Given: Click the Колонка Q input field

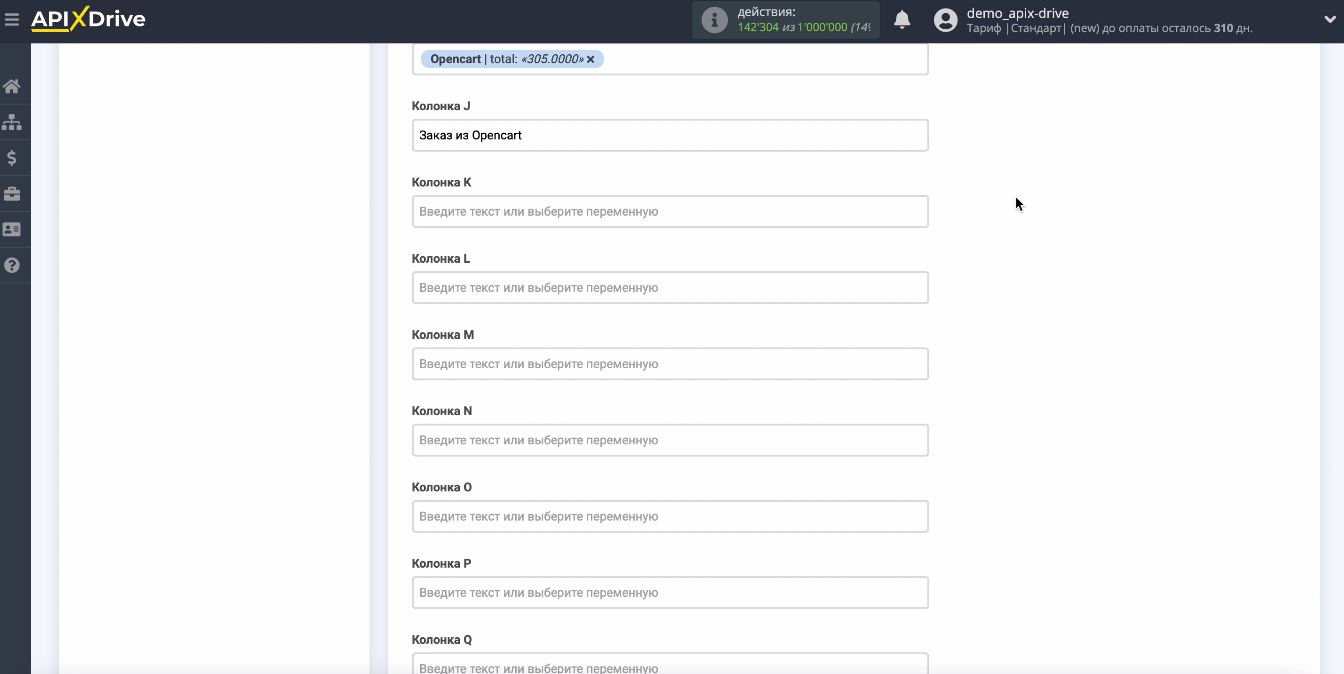Looking at the screenshot, I should tap(670, 664).
